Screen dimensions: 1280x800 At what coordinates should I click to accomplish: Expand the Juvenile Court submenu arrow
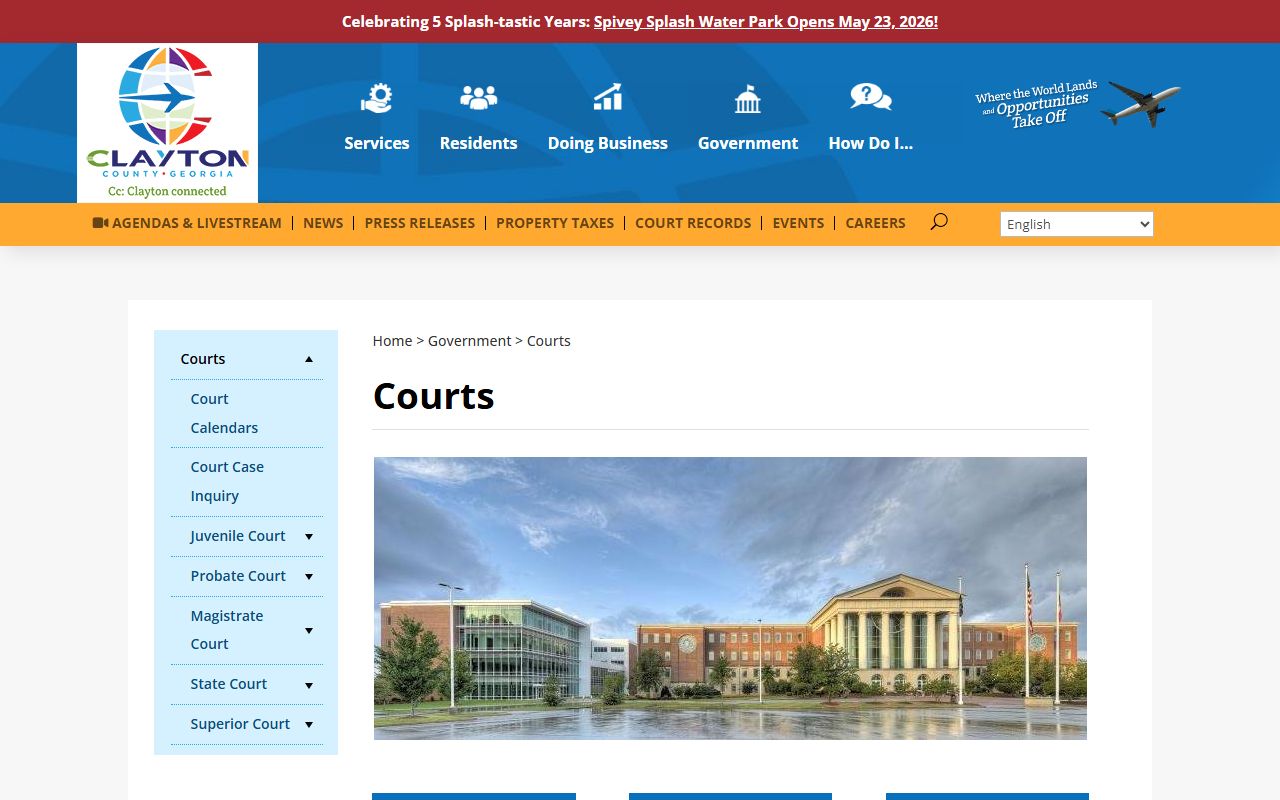309,537
